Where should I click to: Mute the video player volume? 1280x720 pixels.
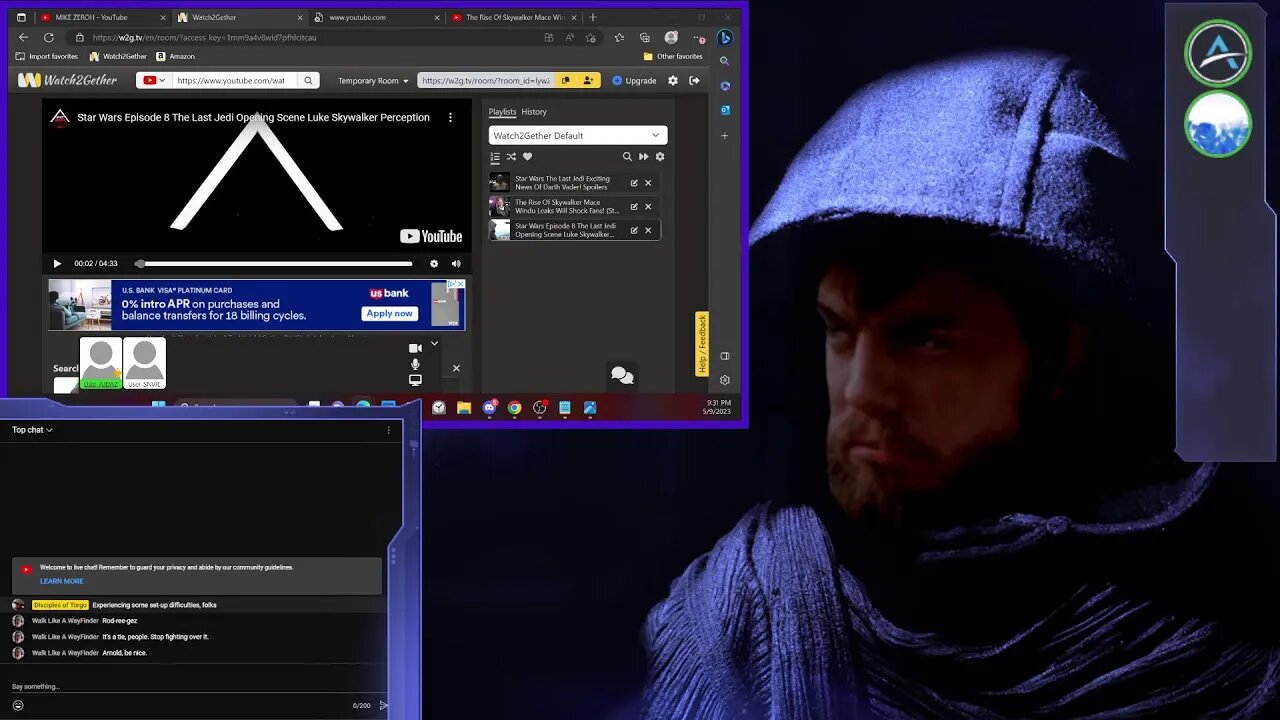click(456, 264)
